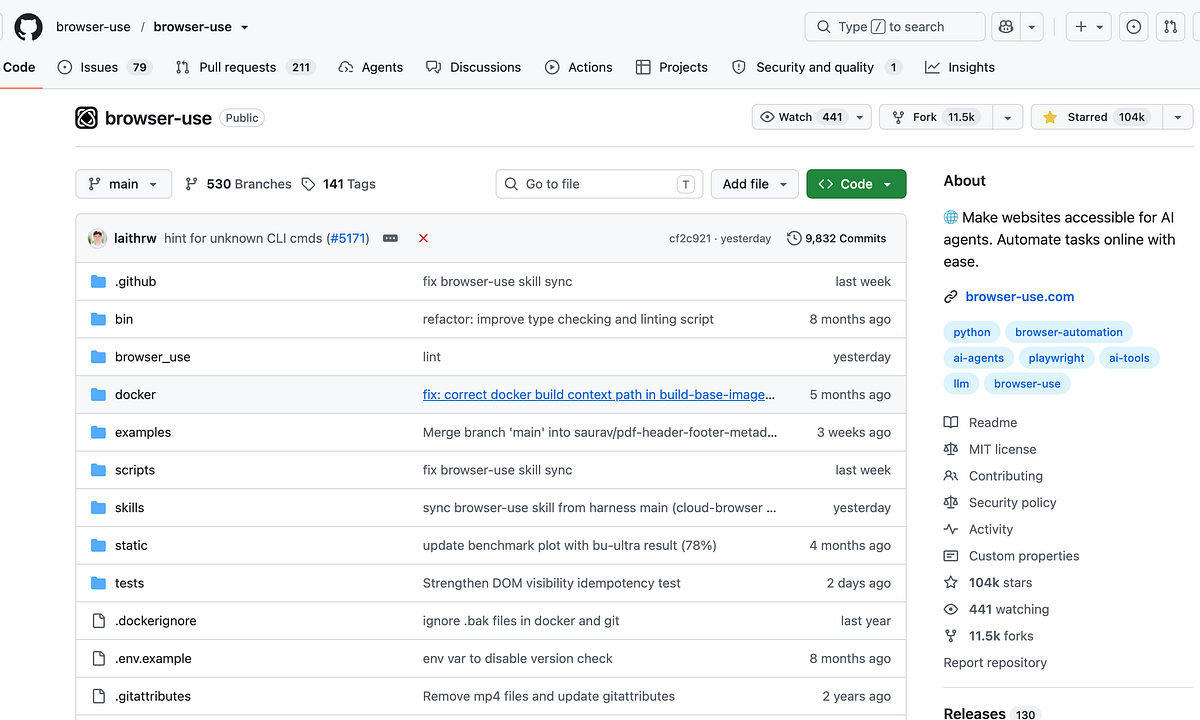Image resolution: width=1200 pixels, height=720 pixels.
Task: Open the Security and quality tab
Action: (x=817, y=67)
